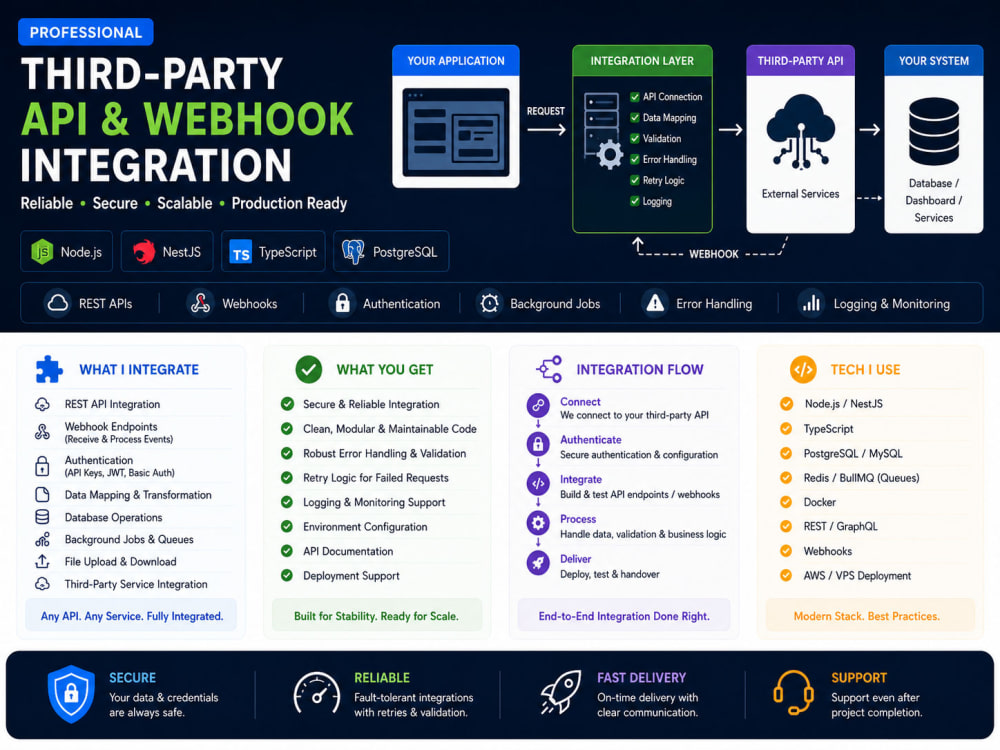This screenshot has width=1000, height=750.
Task: Click the Error Handling warning triangle icon
Action: pos(655,303)
